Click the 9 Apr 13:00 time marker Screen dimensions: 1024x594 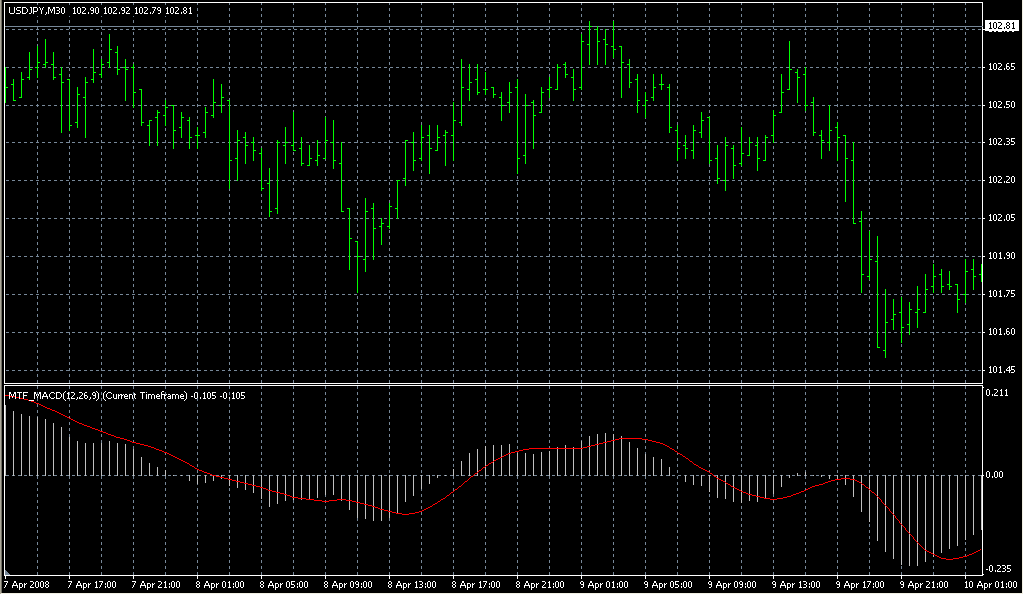[797, 584]
